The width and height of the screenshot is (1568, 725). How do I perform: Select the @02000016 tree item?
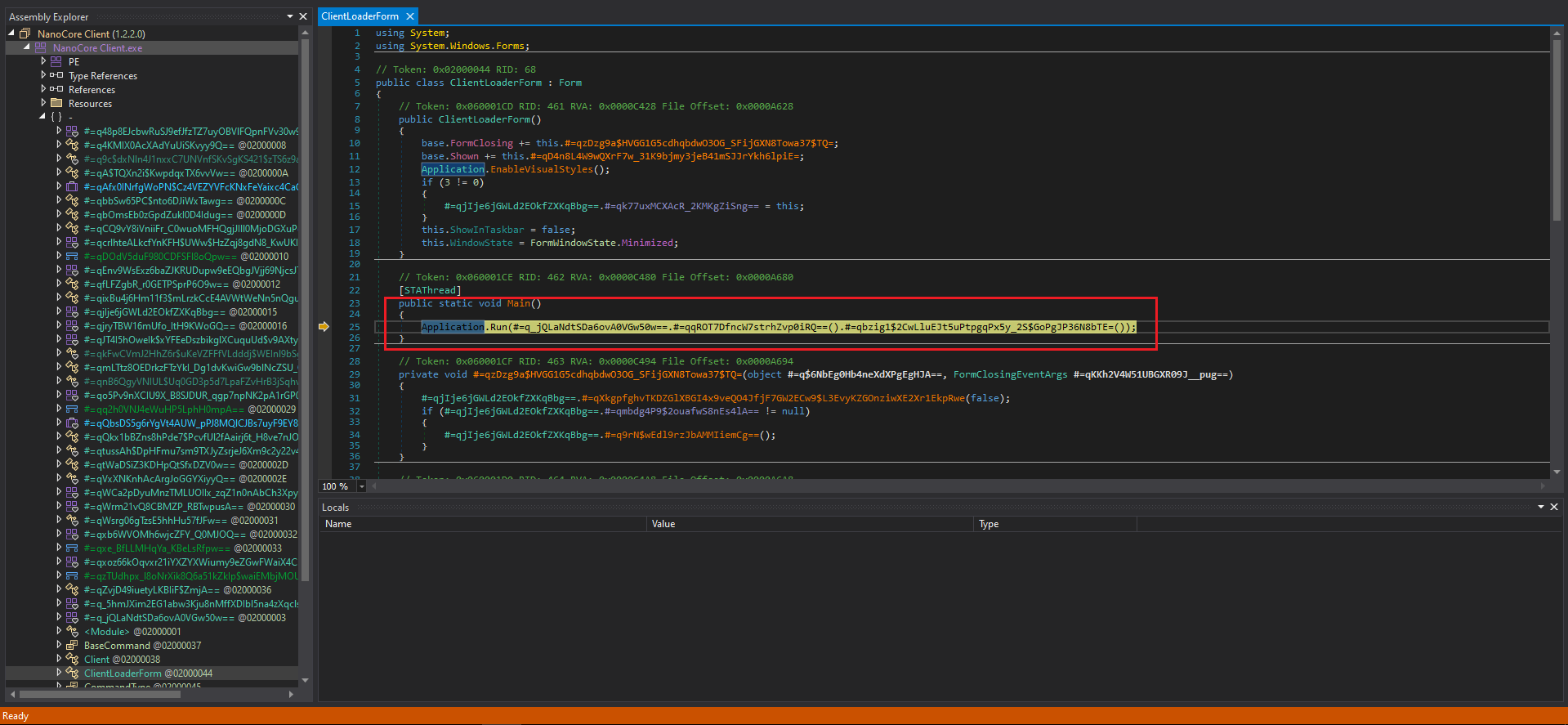185,326
